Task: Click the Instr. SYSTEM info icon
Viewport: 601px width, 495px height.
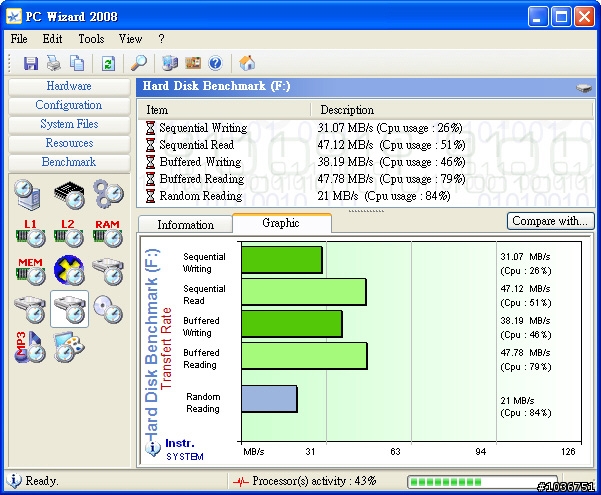Action: pos(153,449)
